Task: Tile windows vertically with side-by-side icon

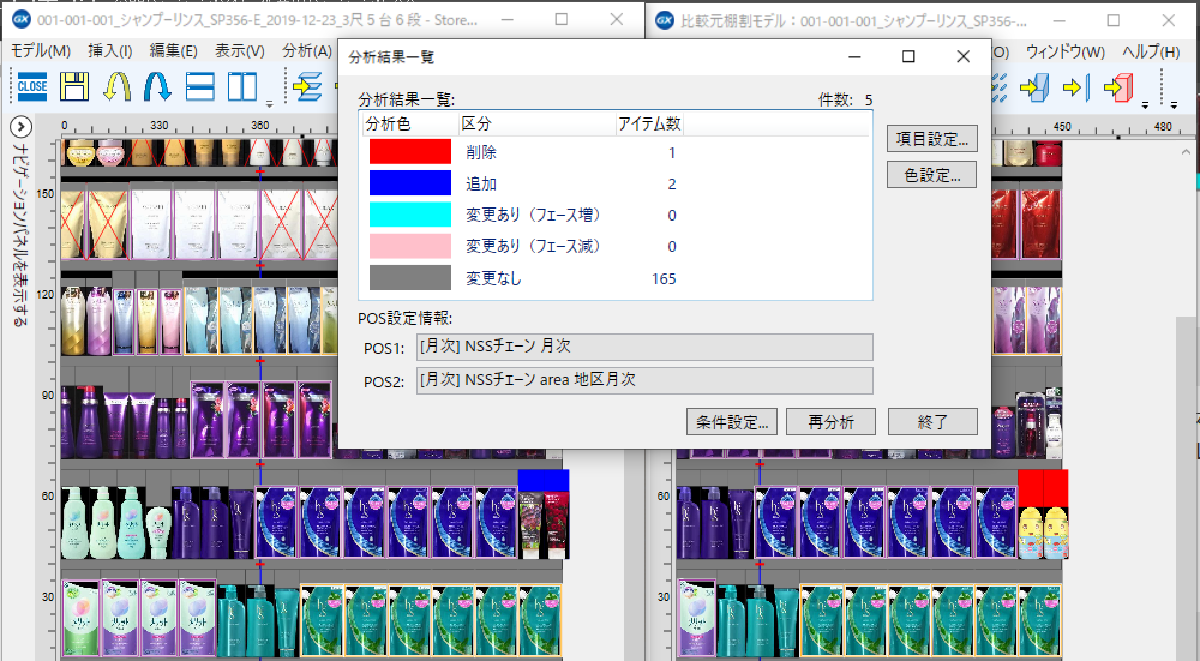Action: [x=241, y=87]
